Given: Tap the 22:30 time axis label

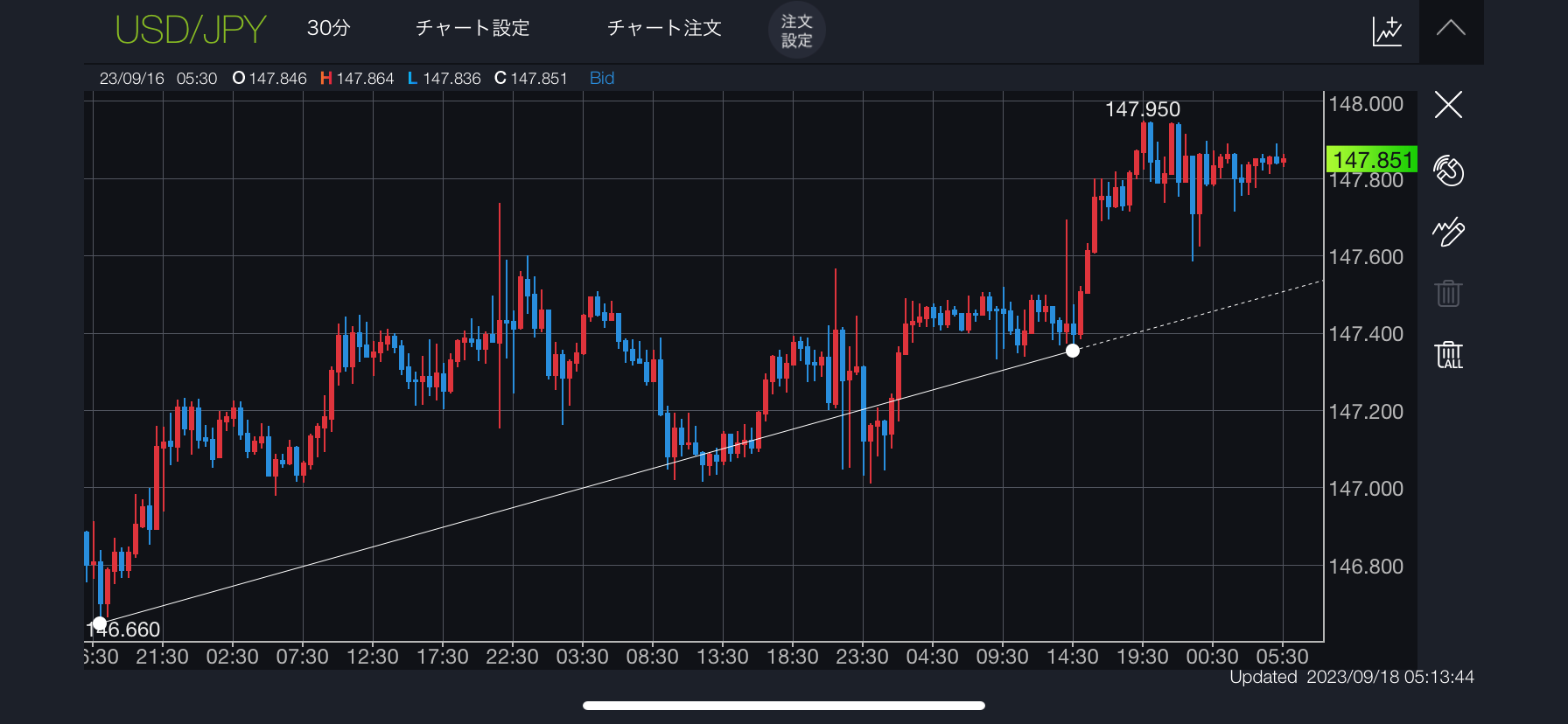Looking at the screenshot, I should coord(512,657).
